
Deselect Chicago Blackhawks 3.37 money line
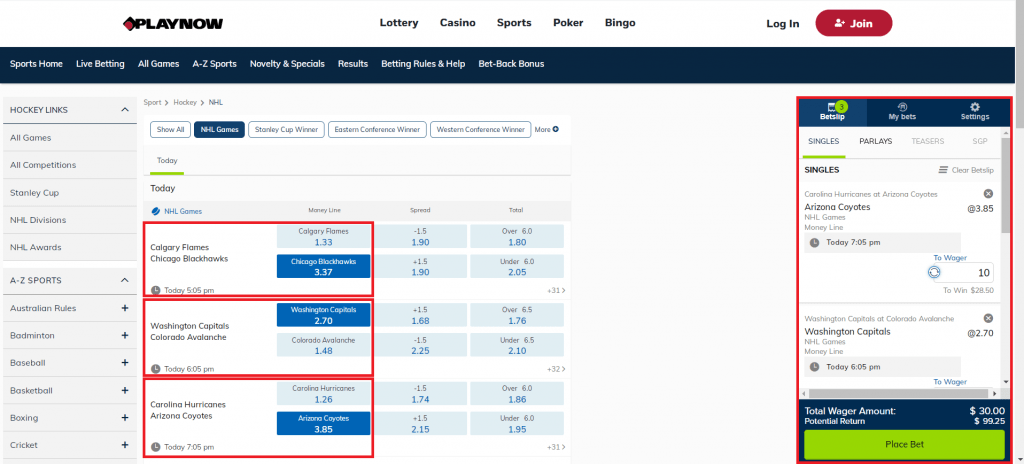tap(323, 267)
